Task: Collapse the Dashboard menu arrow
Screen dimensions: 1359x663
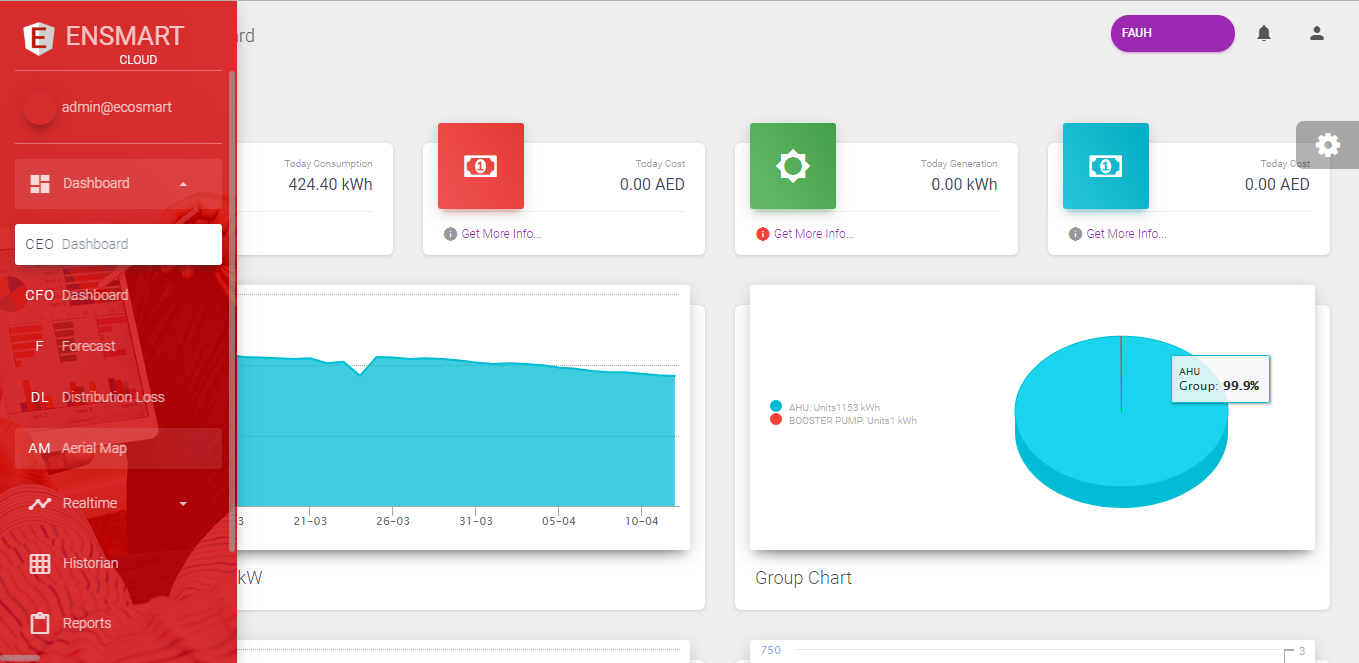Action: (182, 184)
